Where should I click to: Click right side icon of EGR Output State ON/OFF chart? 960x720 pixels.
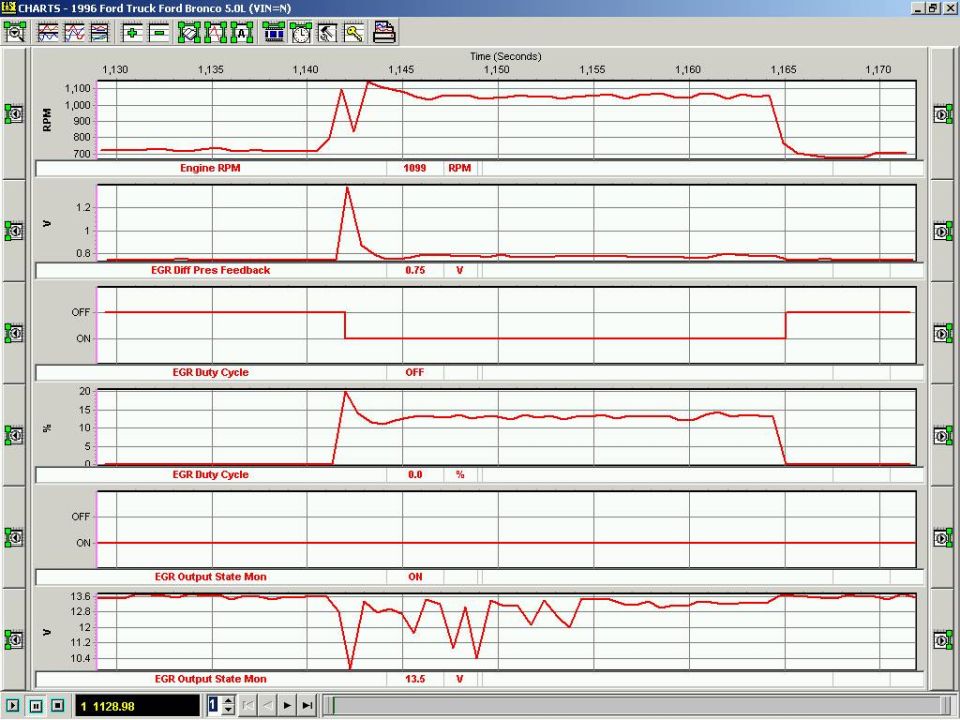[943, 538]
